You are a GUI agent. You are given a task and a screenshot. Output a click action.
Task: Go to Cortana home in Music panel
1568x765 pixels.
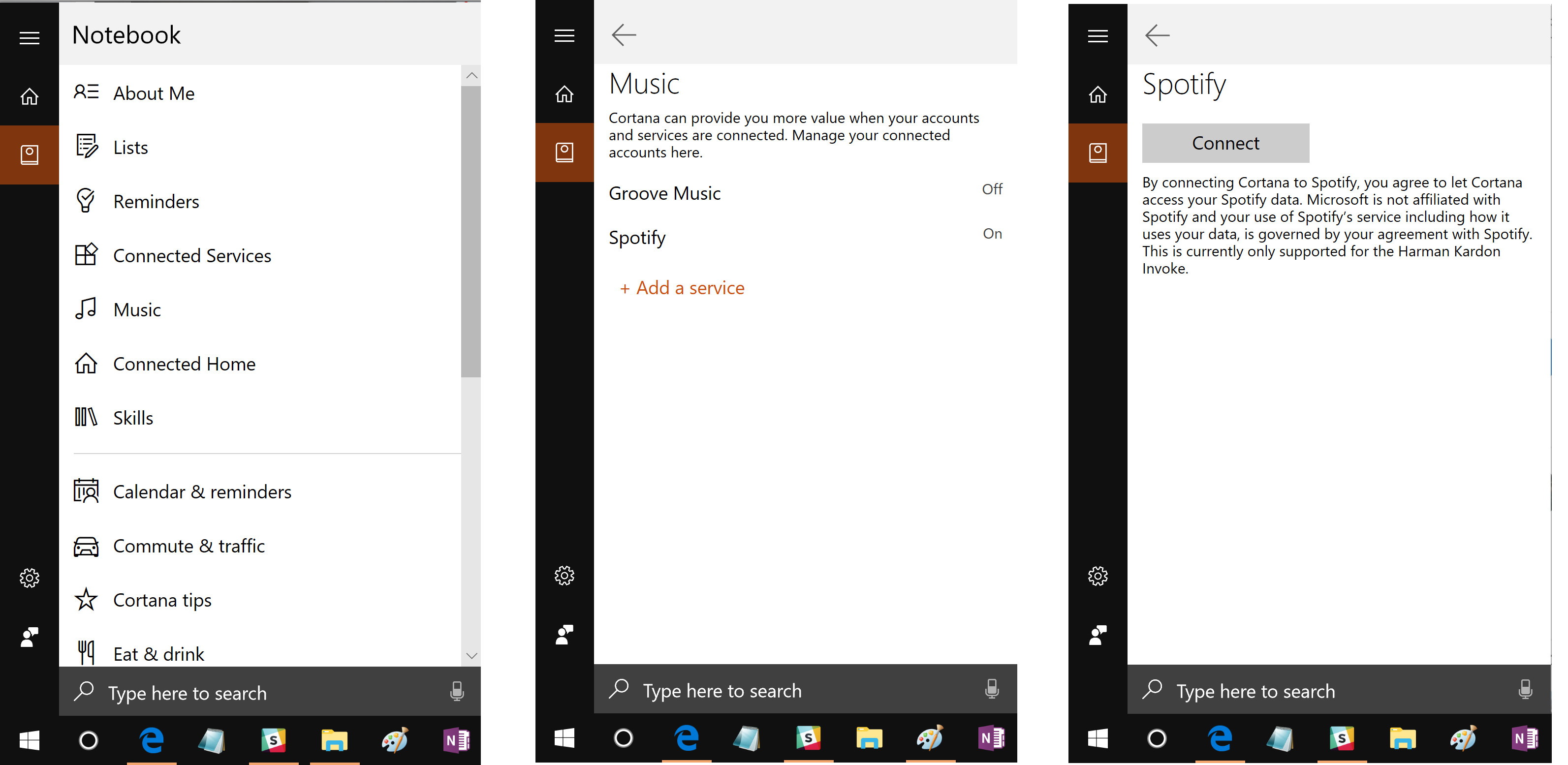564,94
